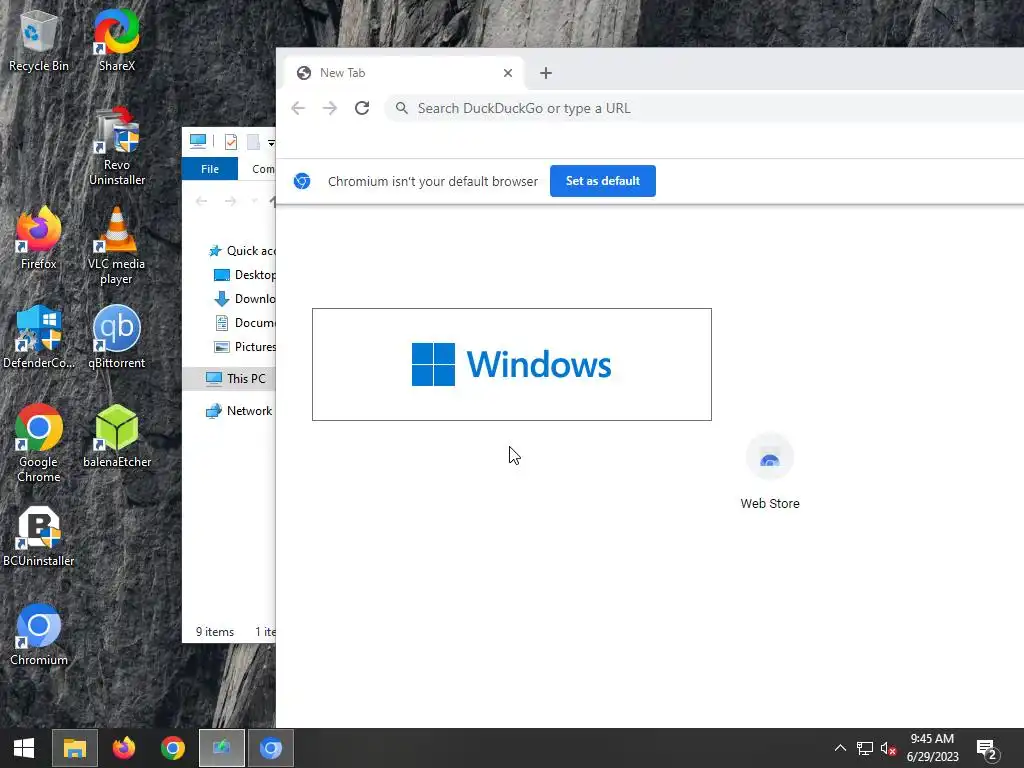Screen dimensions: 1024x768
Task: Open the network tray icon
Action: pos(865,748)
